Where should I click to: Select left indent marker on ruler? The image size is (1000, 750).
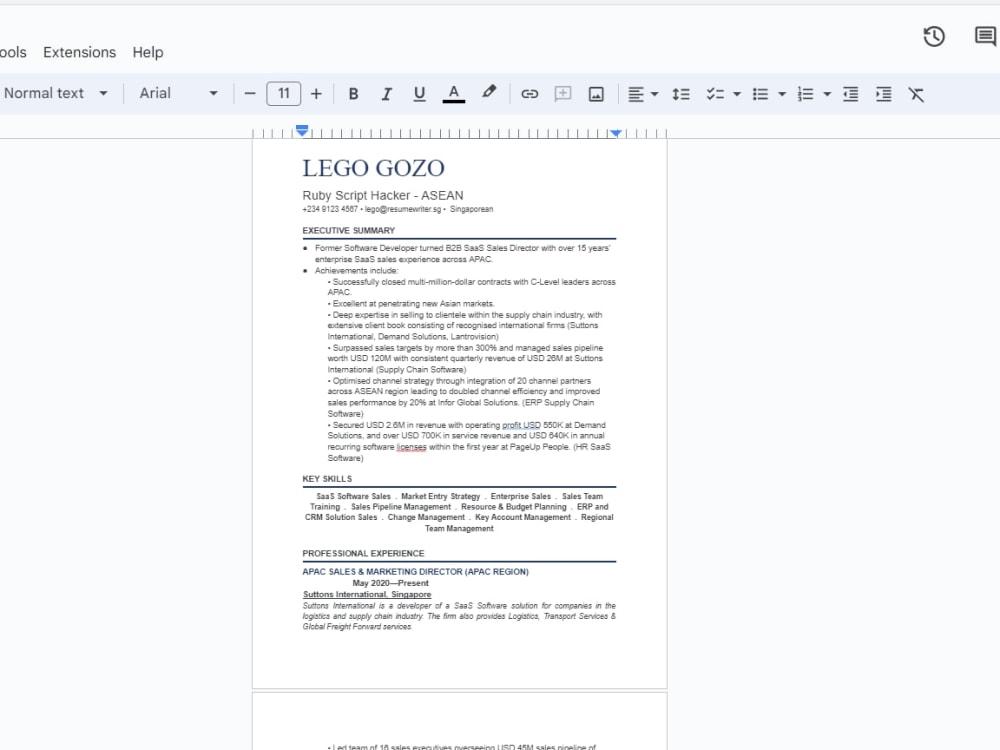[302, 131]
